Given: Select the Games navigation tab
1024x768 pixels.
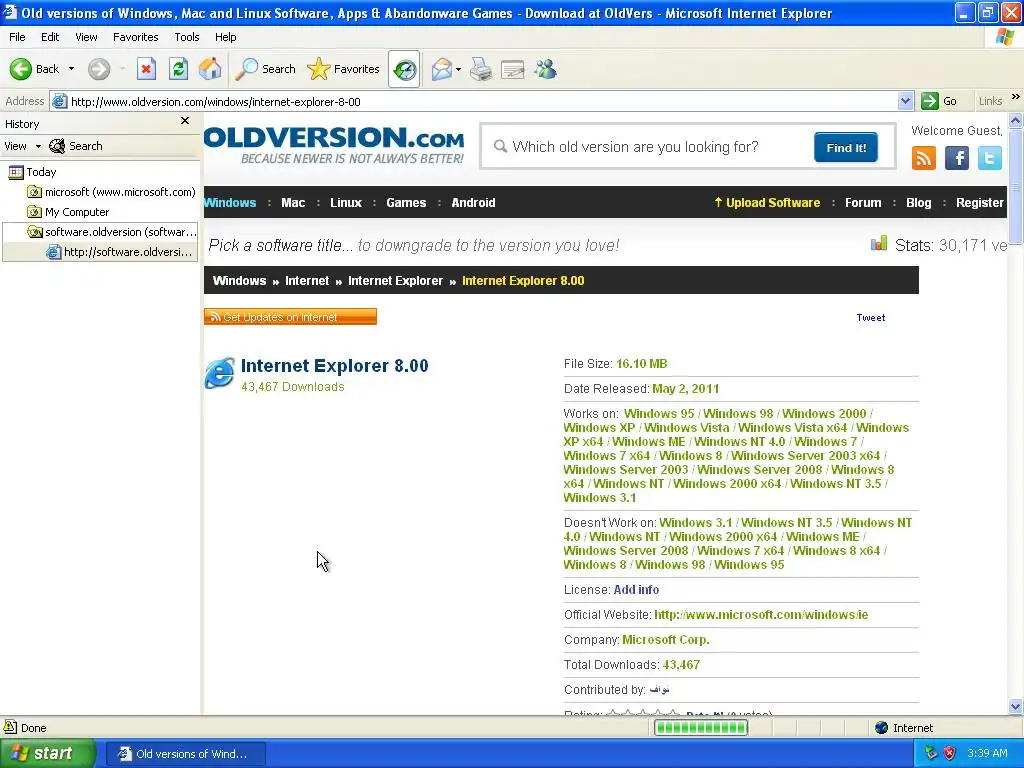Looking at the screenshot, I should coord(406,202).
